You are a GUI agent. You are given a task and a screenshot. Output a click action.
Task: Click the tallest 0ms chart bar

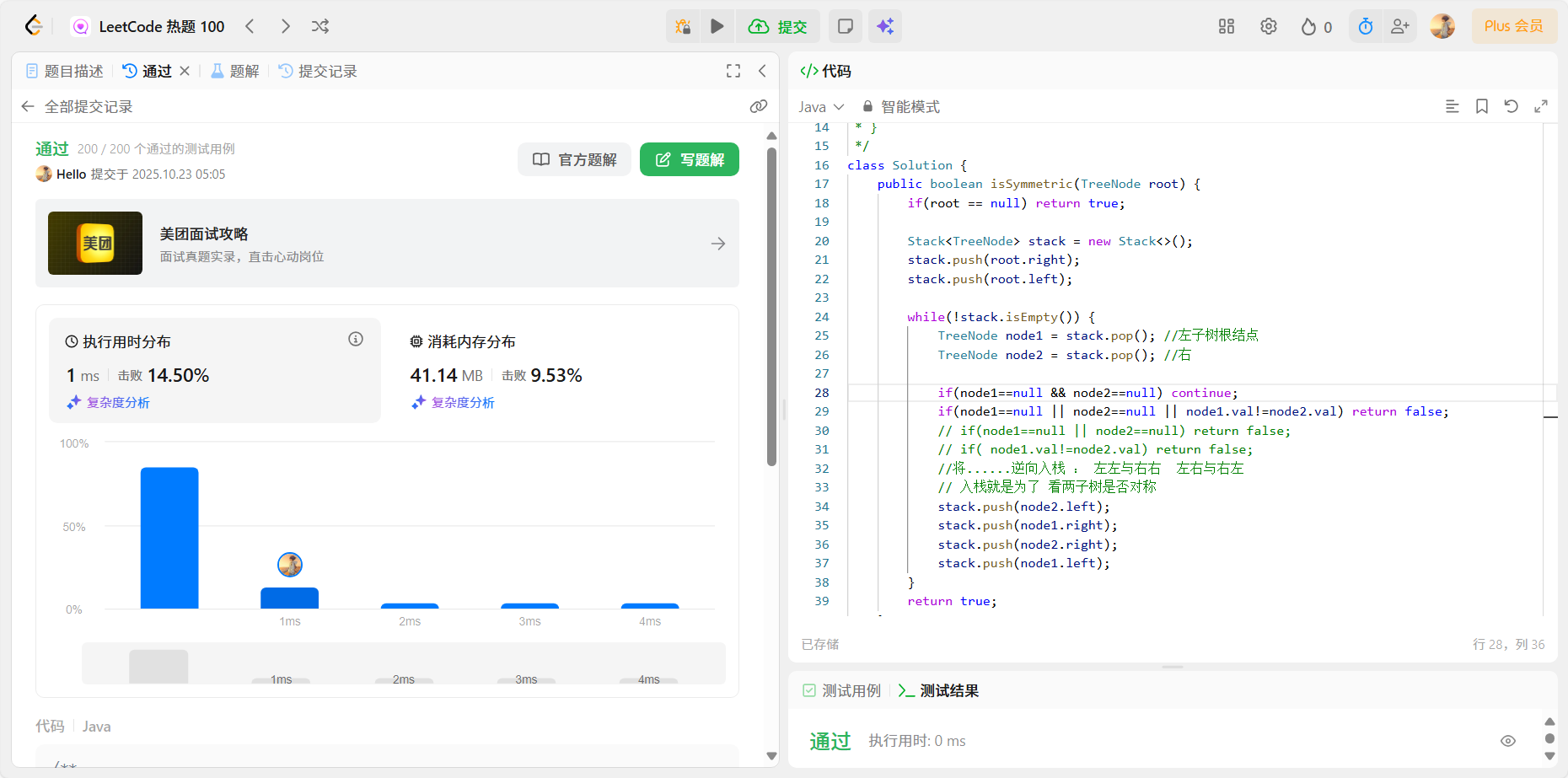169,538
